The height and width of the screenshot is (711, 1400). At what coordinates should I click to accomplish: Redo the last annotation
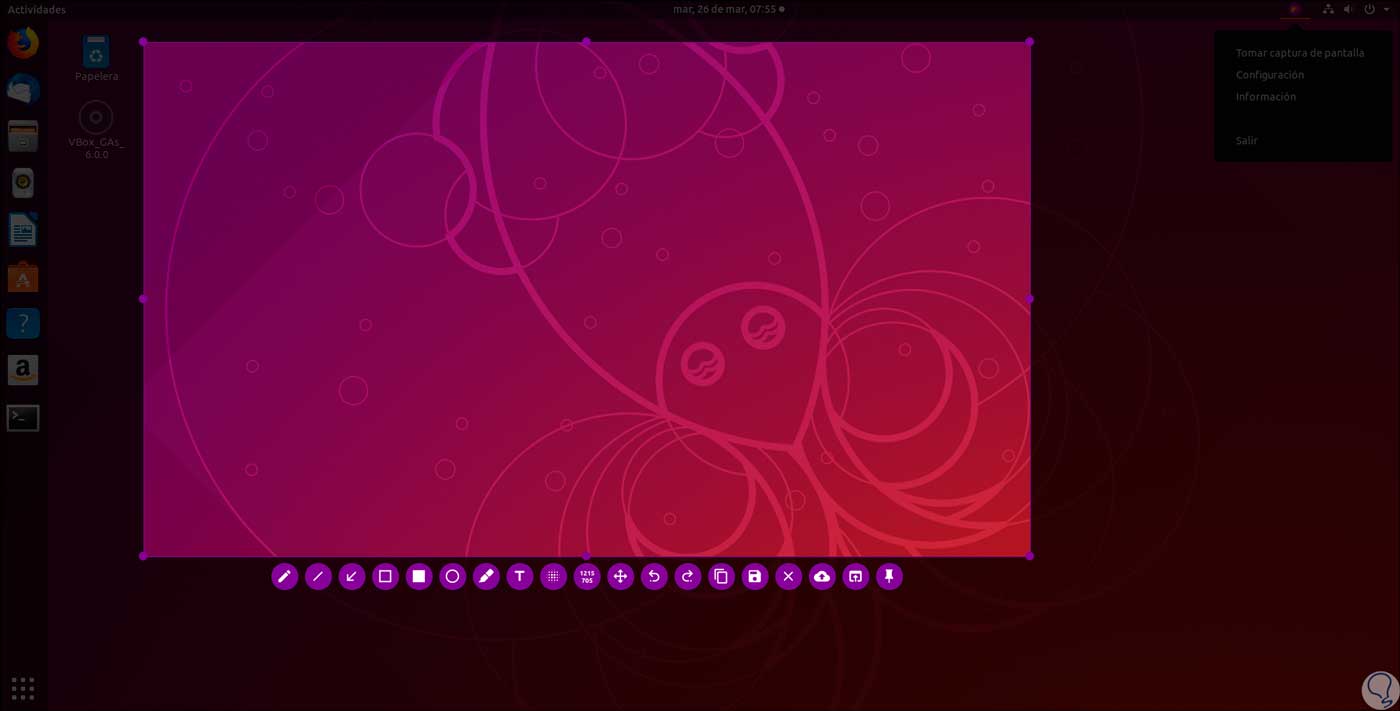tap(688, 576)
